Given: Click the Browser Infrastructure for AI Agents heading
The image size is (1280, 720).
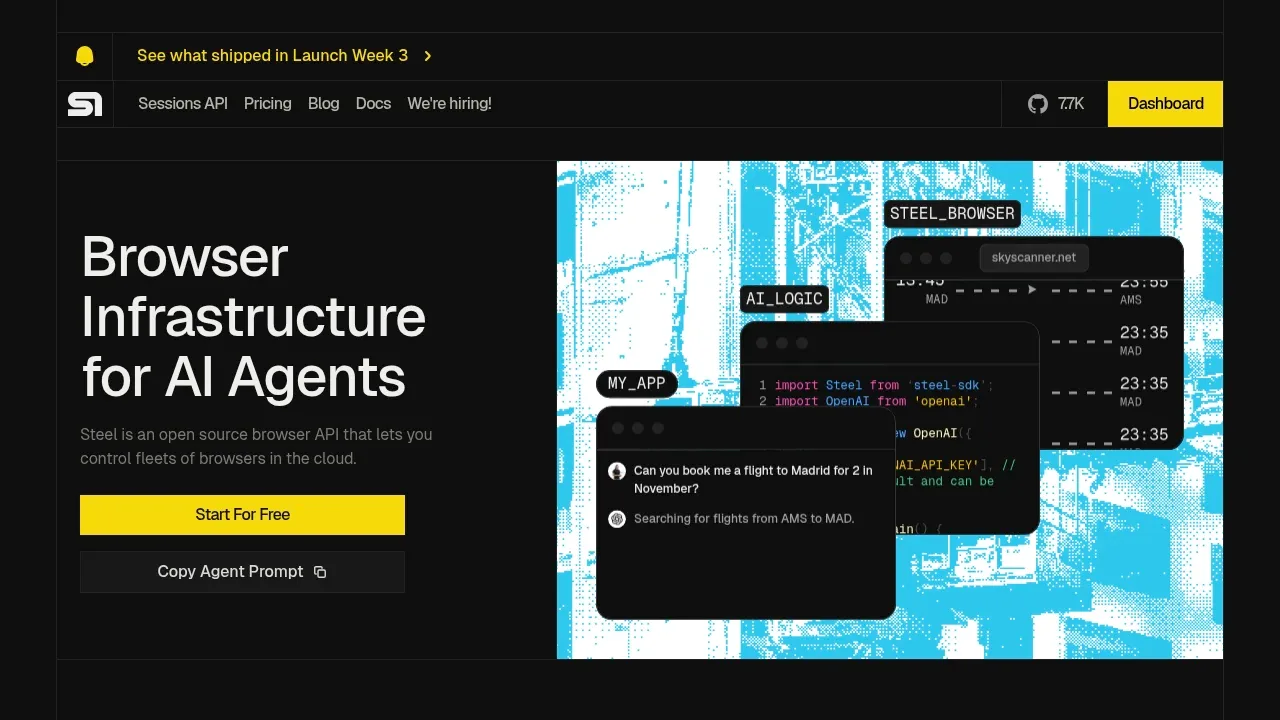Looking at the screenshot, I should pos(254,317).
